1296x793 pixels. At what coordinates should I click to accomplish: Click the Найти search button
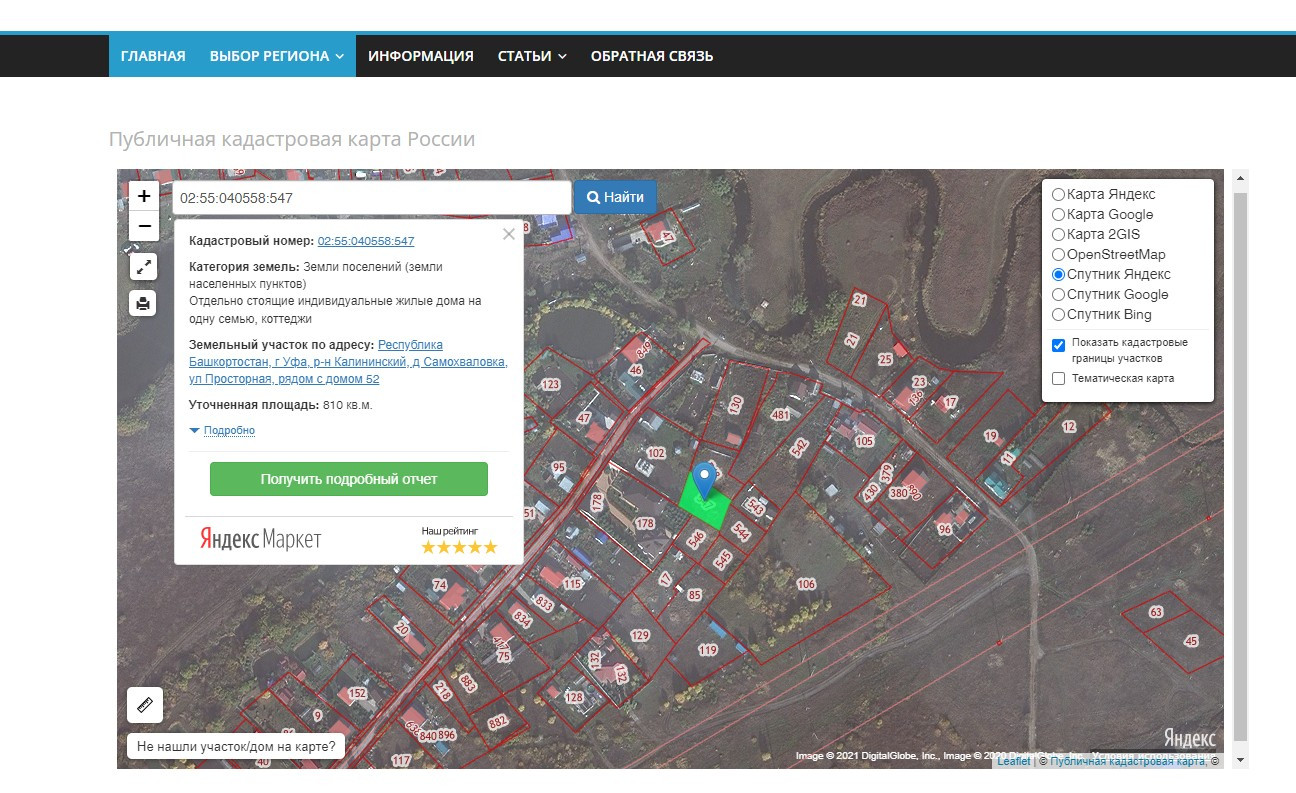pyautogui.click(x=615, y=197)
